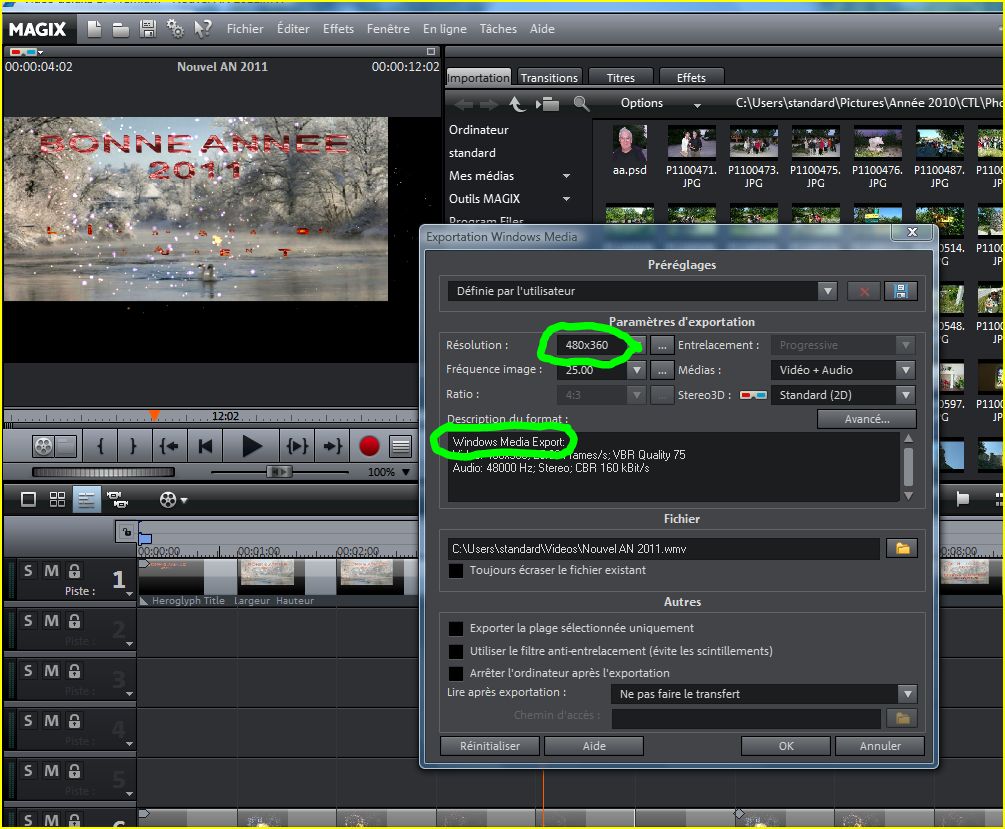Open the Avancé... settings
Screen dimensions: 1005x829
tap(867, 419)
